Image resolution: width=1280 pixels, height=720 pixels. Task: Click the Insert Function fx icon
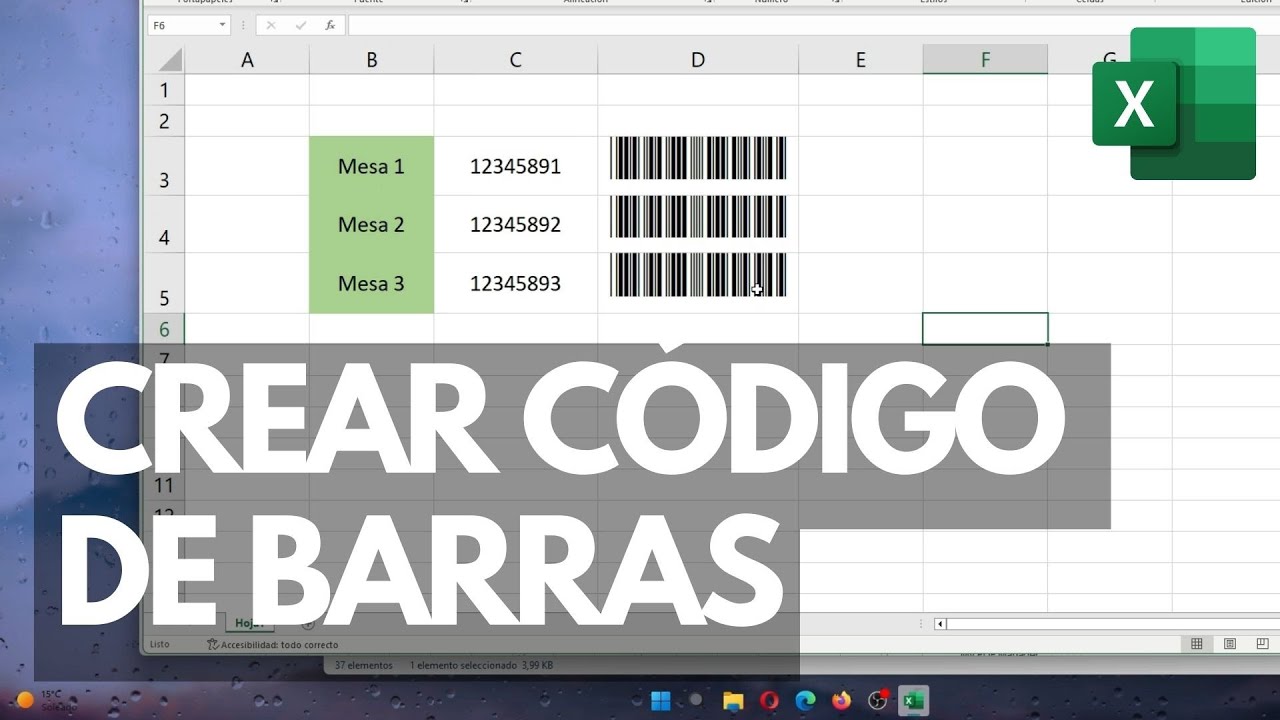(x=330, y=26)
